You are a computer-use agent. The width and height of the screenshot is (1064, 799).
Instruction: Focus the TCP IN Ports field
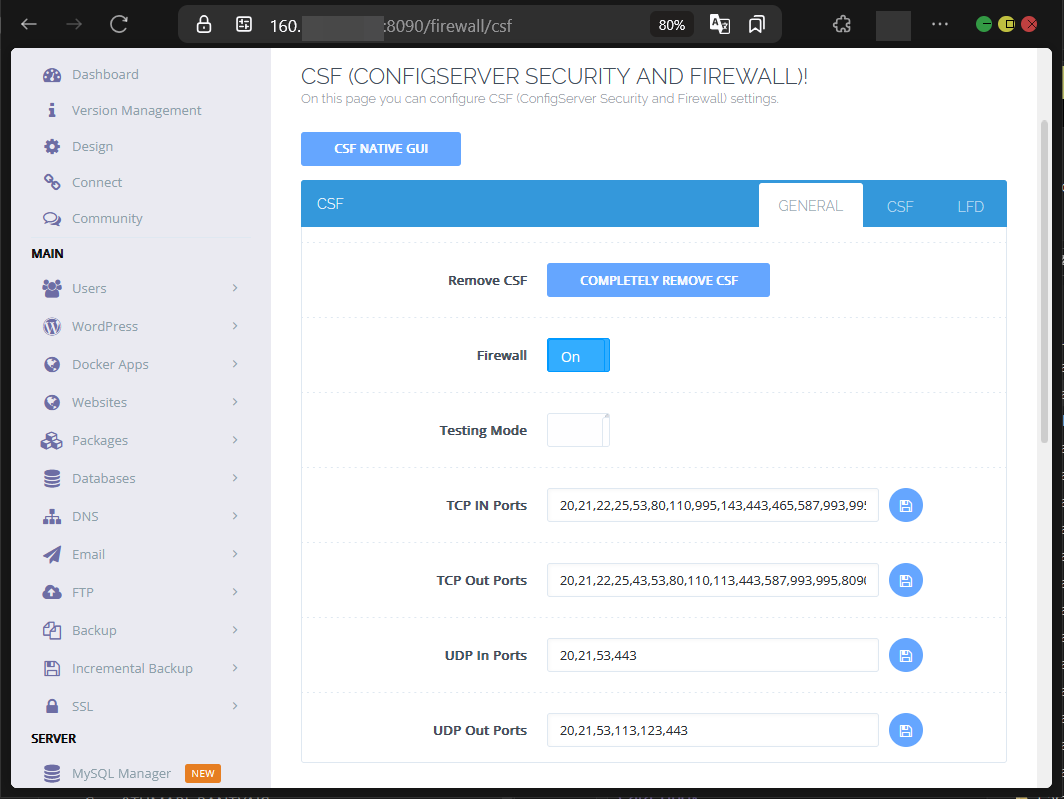(x=712, y=505)
